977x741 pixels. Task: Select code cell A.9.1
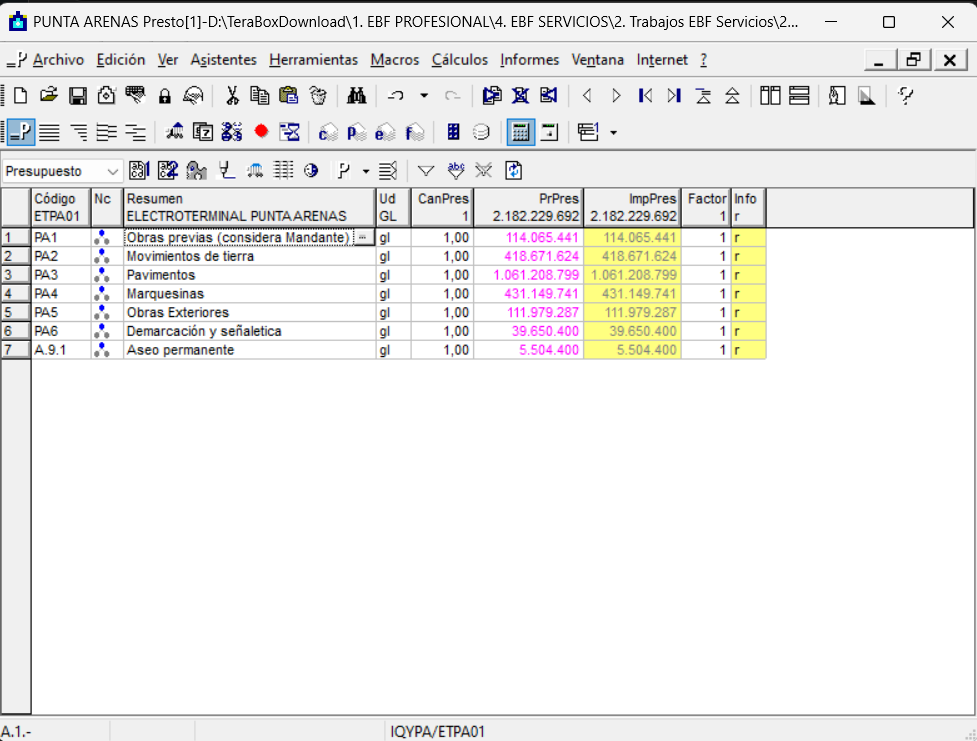(x=61, y=350)
